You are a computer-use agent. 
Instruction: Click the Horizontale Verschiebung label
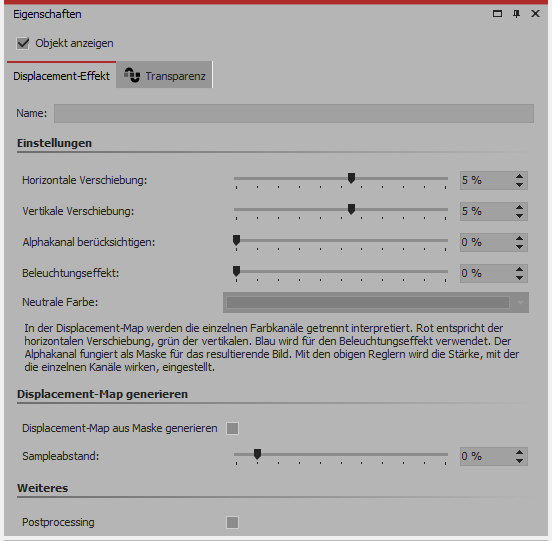coord(84,180)
